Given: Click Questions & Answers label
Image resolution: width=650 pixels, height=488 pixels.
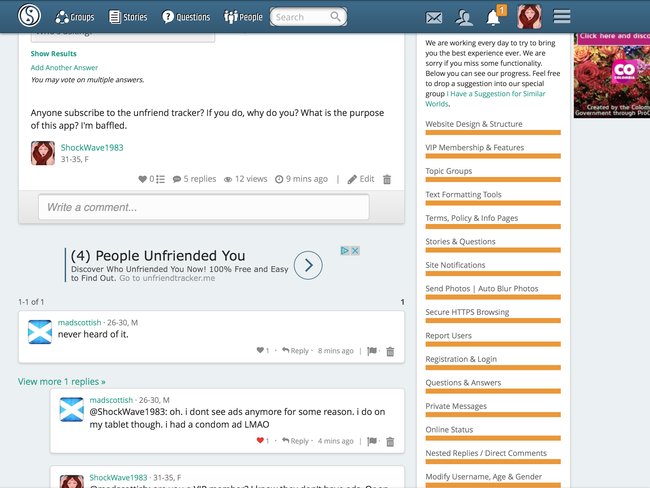Looking at the screenshot, I should [463, 383].
